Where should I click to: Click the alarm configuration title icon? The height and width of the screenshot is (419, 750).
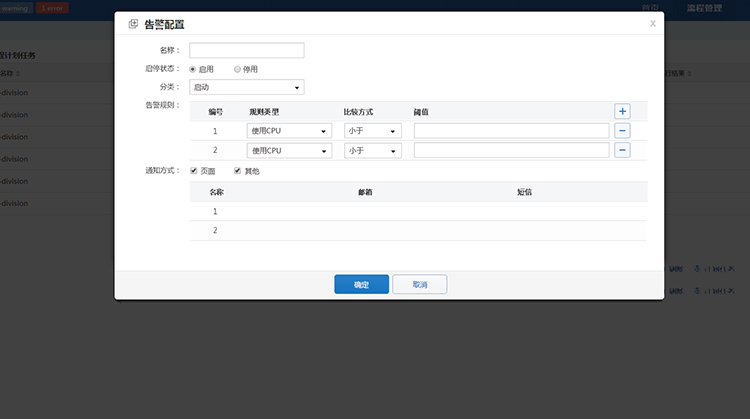coord(133,24)
